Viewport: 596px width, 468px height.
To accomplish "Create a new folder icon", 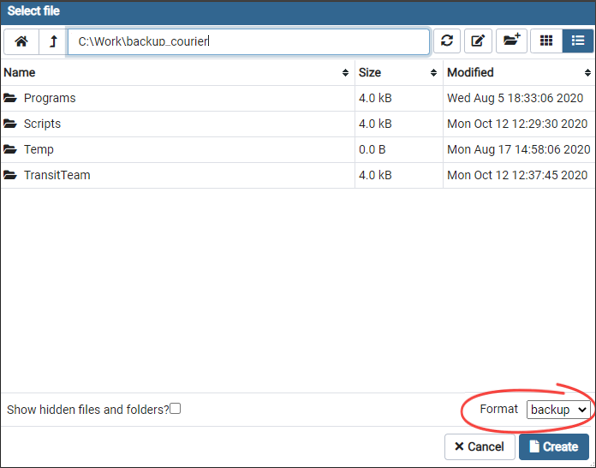I will click(512, 41).
